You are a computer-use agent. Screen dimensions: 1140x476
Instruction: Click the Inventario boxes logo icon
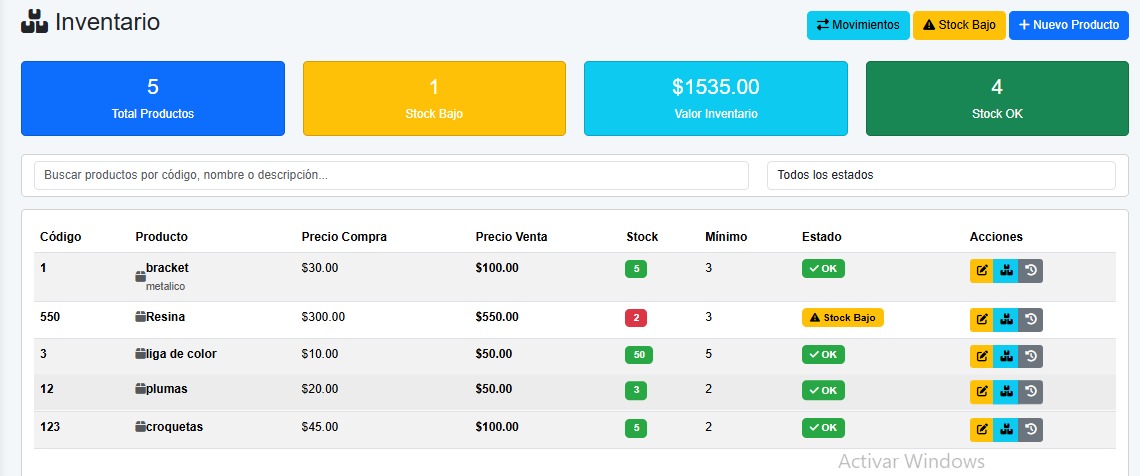pos(34,22)
